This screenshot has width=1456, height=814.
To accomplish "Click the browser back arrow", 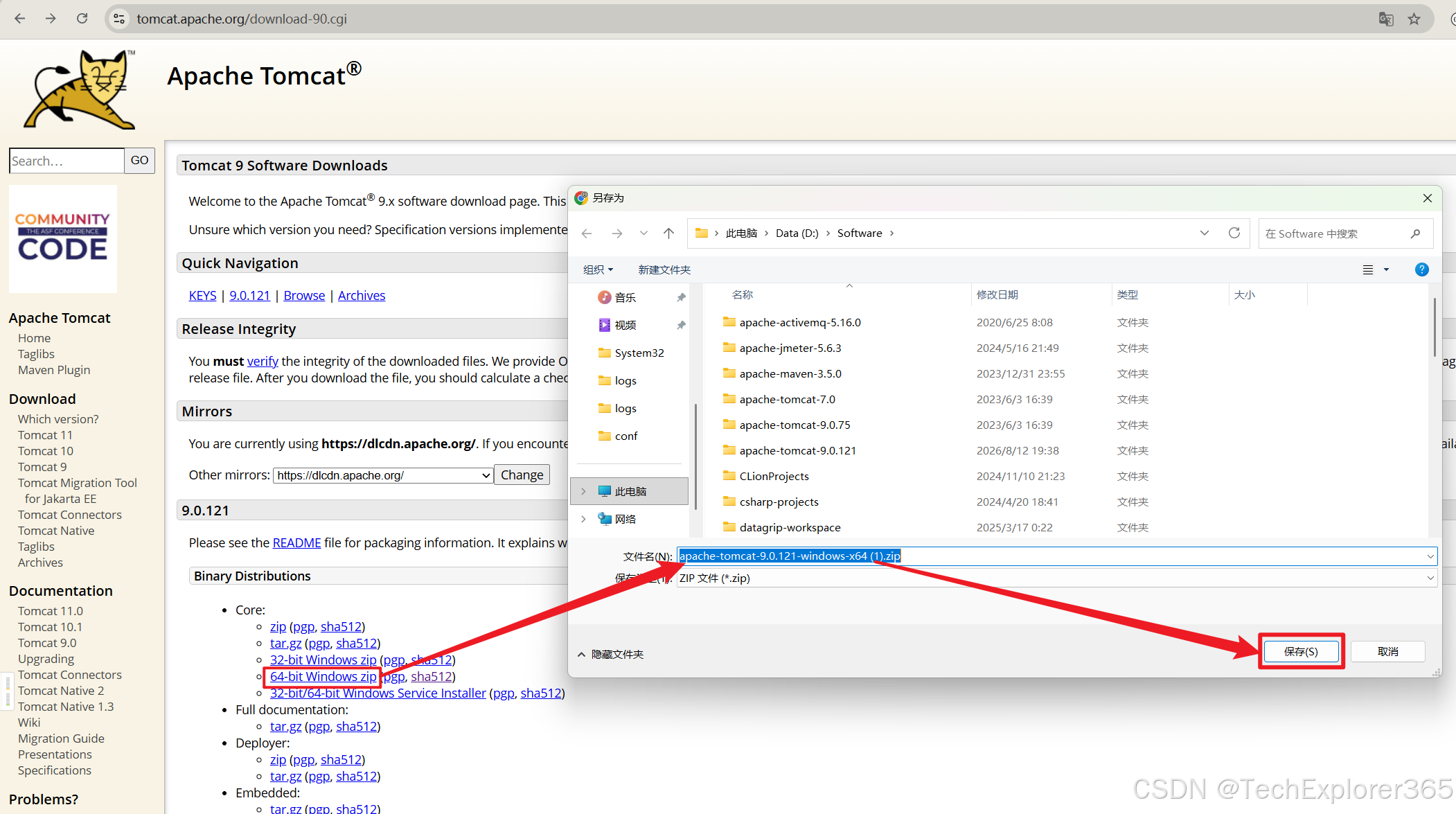I will pos(19,19).
